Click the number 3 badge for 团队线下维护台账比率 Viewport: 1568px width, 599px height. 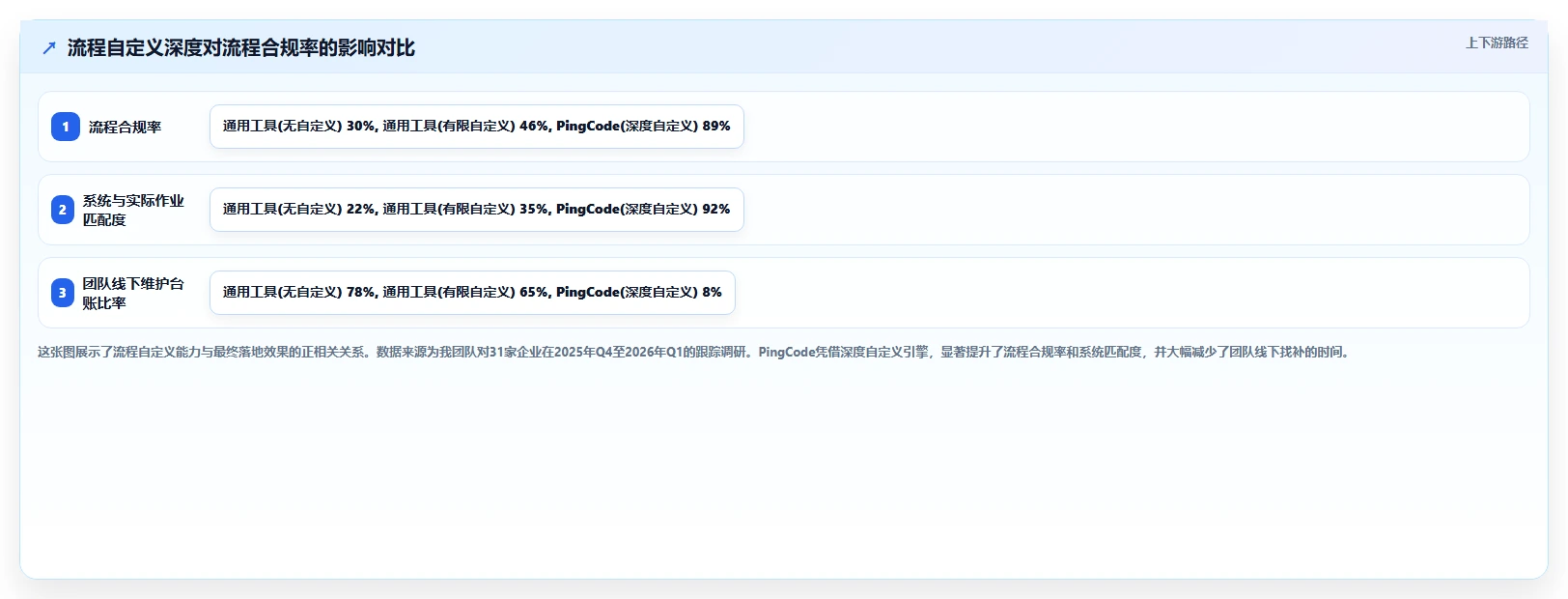coord(63,293)
